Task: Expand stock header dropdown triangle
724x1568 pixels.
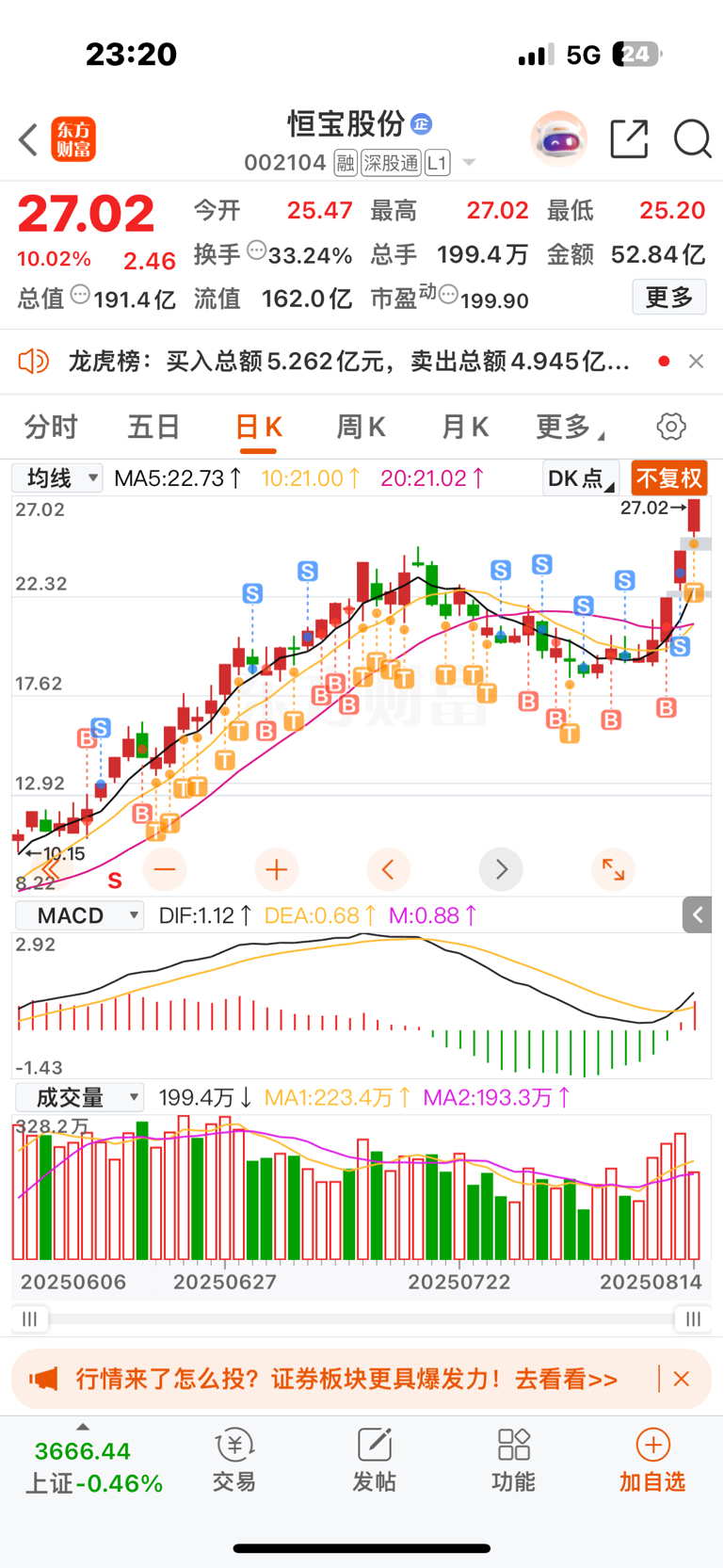Action: 469,164
